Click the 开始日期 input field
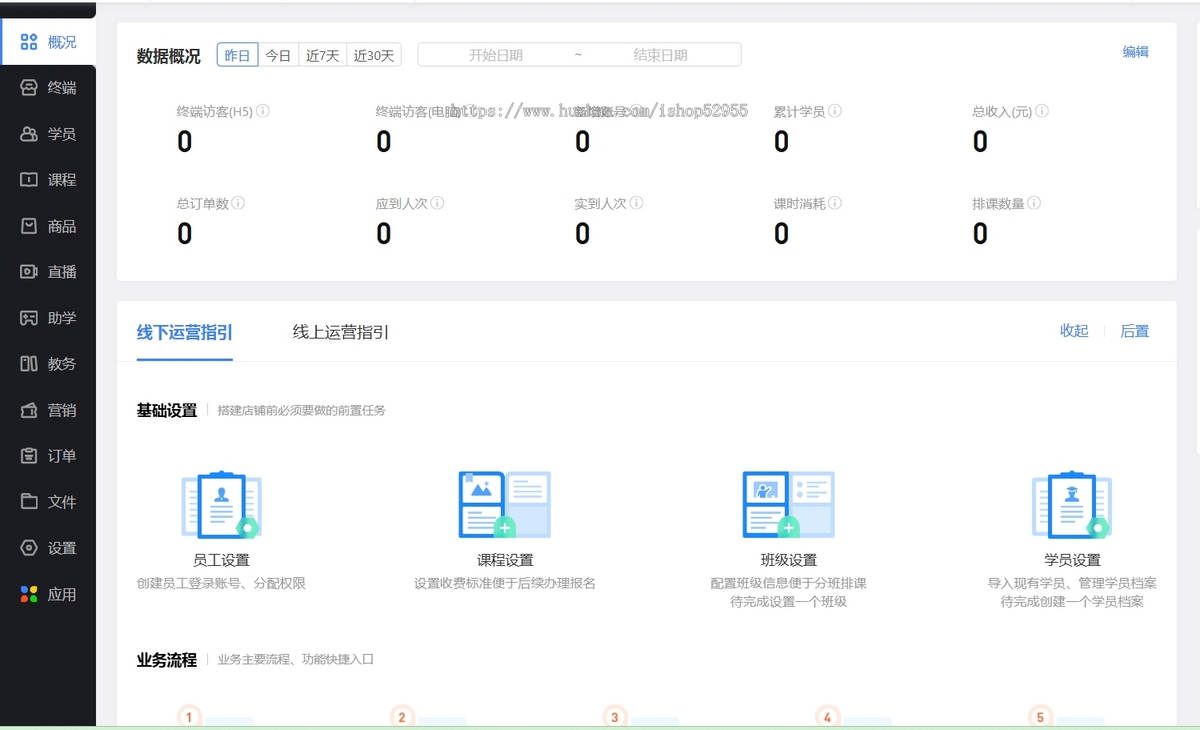1200x730 pixels. (496, 55)
